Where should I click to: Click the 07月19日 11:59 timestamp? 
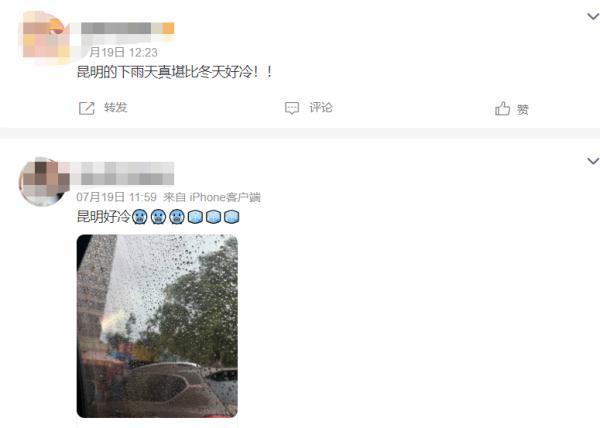[116, 197]
